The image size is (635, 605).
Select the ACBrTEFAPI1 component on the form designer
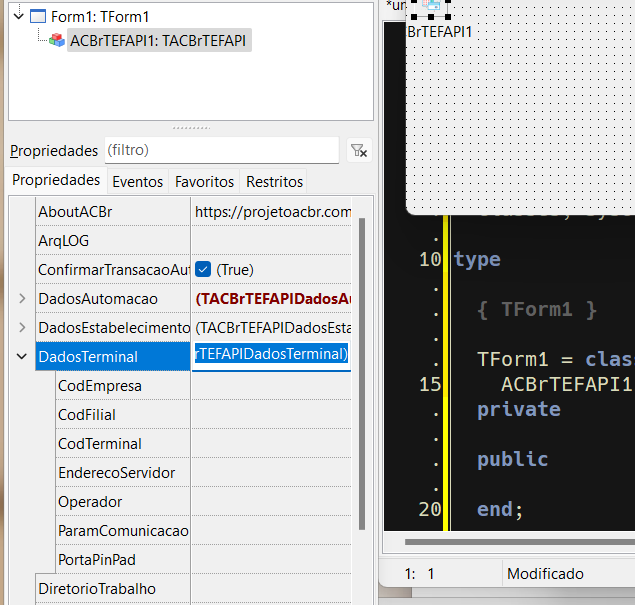pos(431,7)
